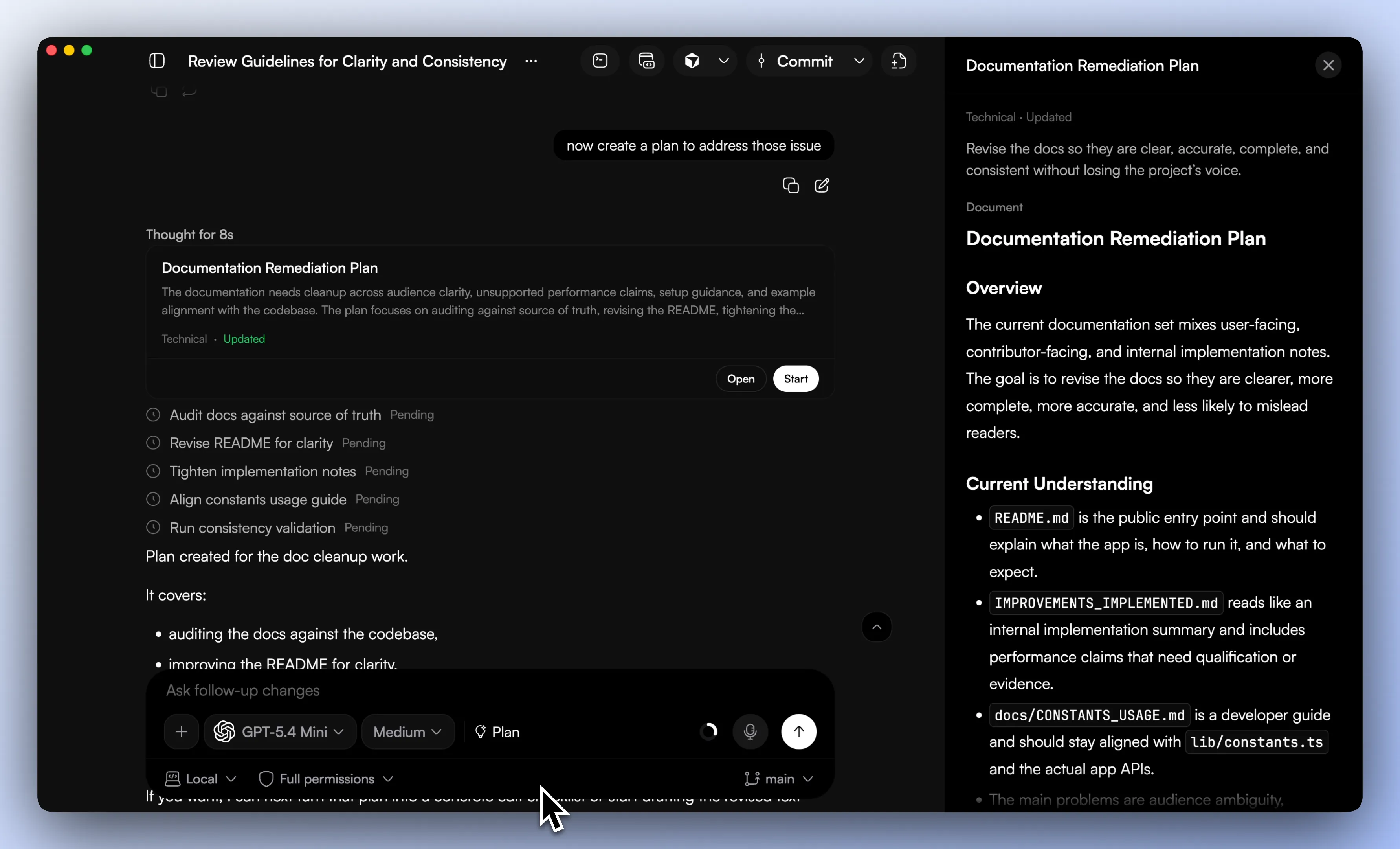Toggle the sidebar panel icon

[157, 61]
